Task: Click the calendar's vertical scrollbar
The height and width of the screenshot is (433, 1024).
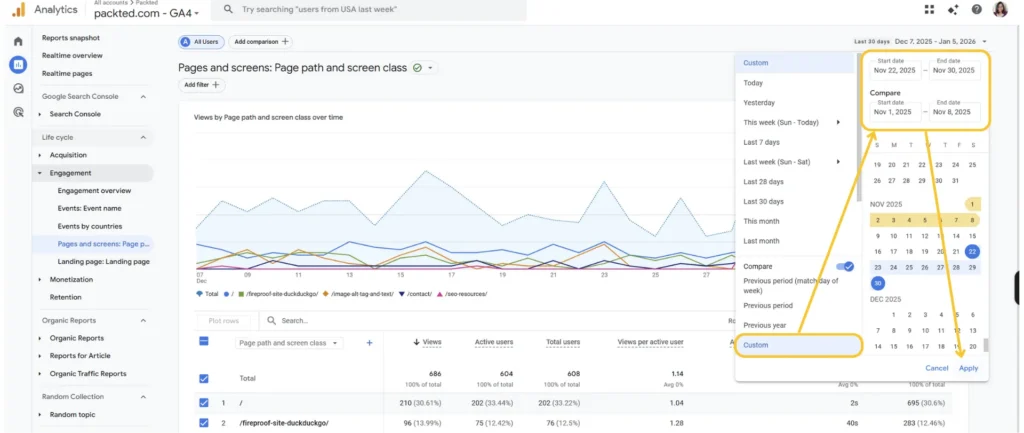Action: tap(985, 345)
